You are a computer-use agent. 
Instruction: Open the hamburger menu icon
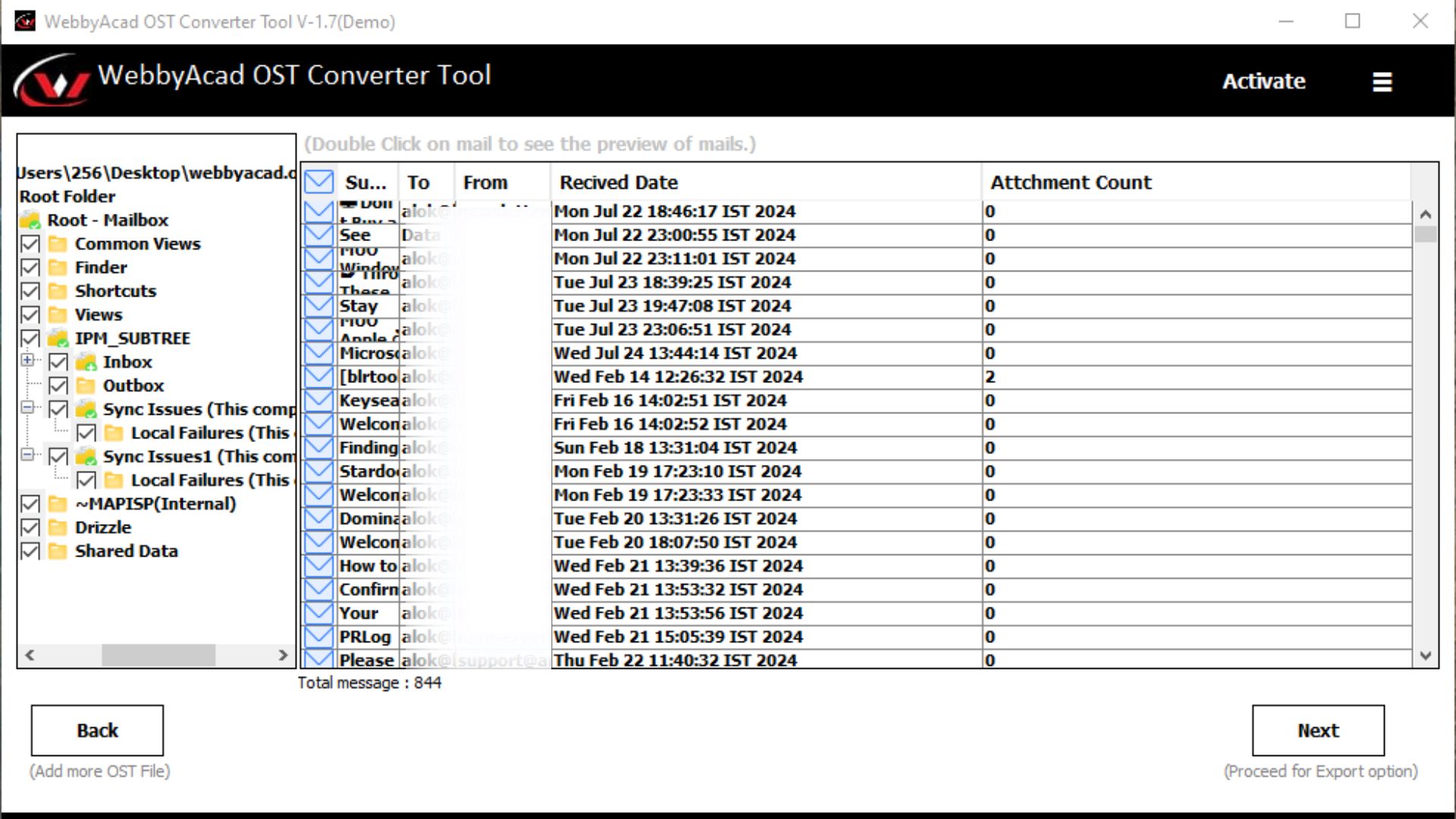[x=1382, y=82]
